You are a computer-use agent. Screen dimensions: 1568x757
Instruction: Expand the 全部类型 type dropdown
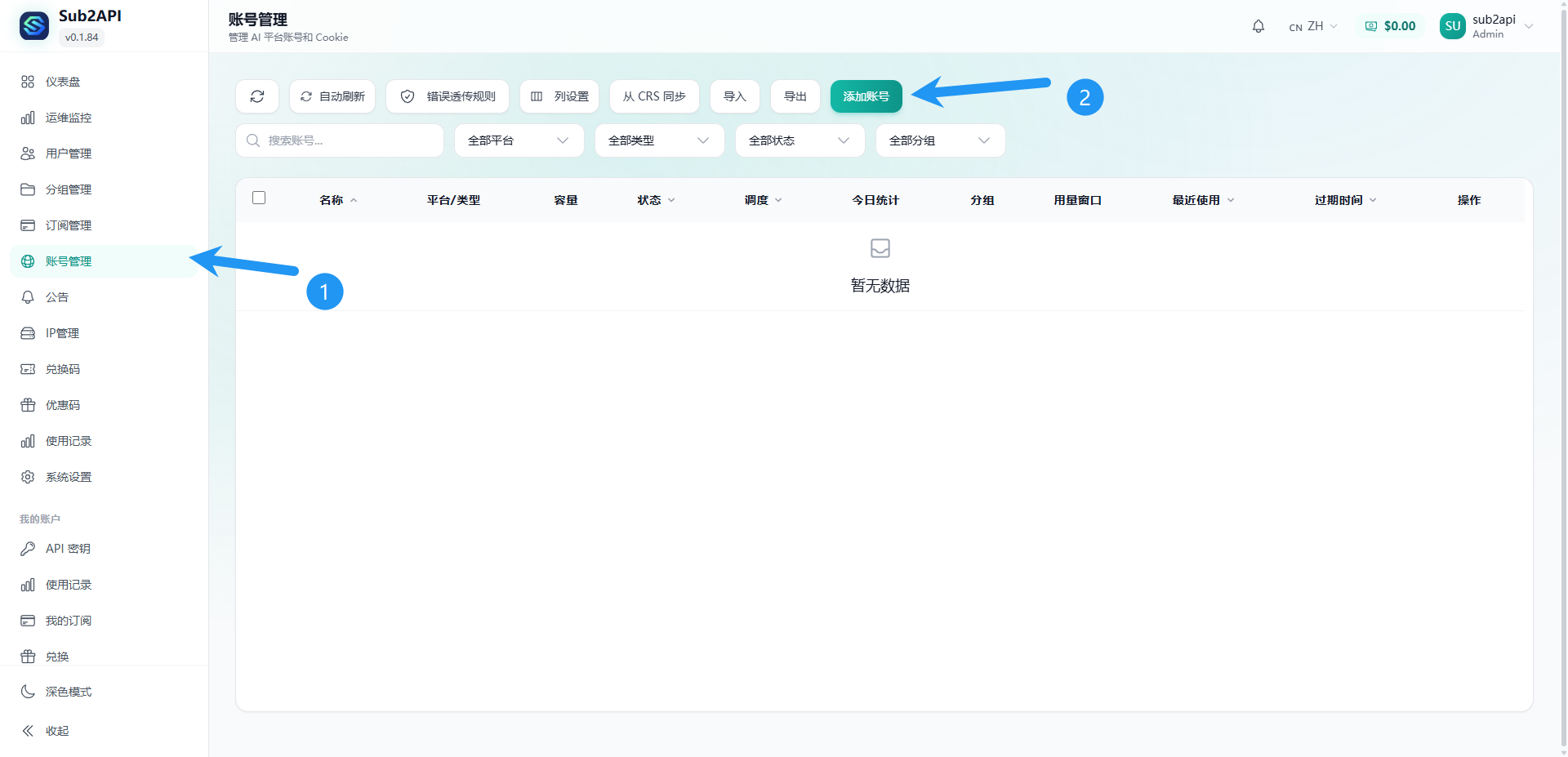(659, 140)
